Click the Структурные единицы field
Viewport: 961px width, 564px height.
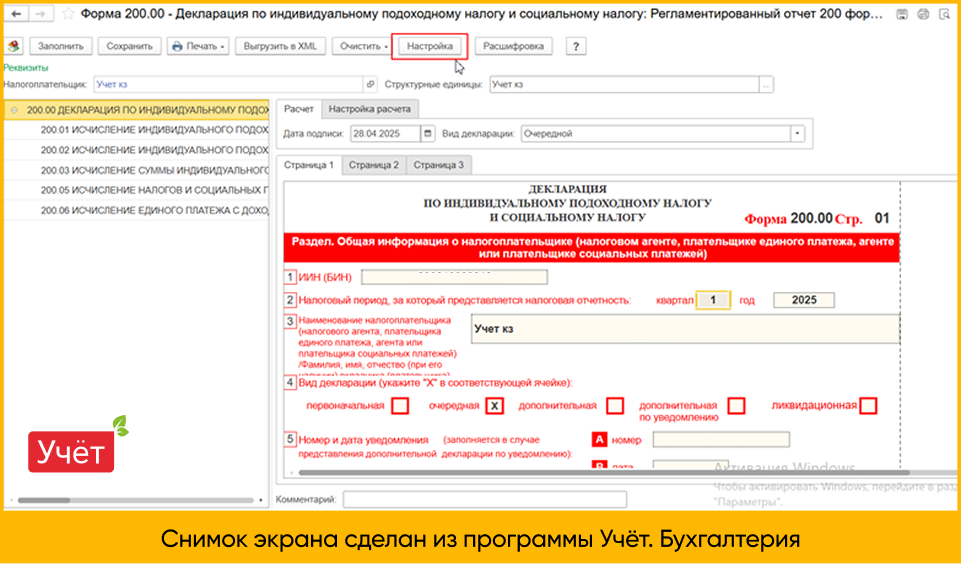[x=624, y=85]
